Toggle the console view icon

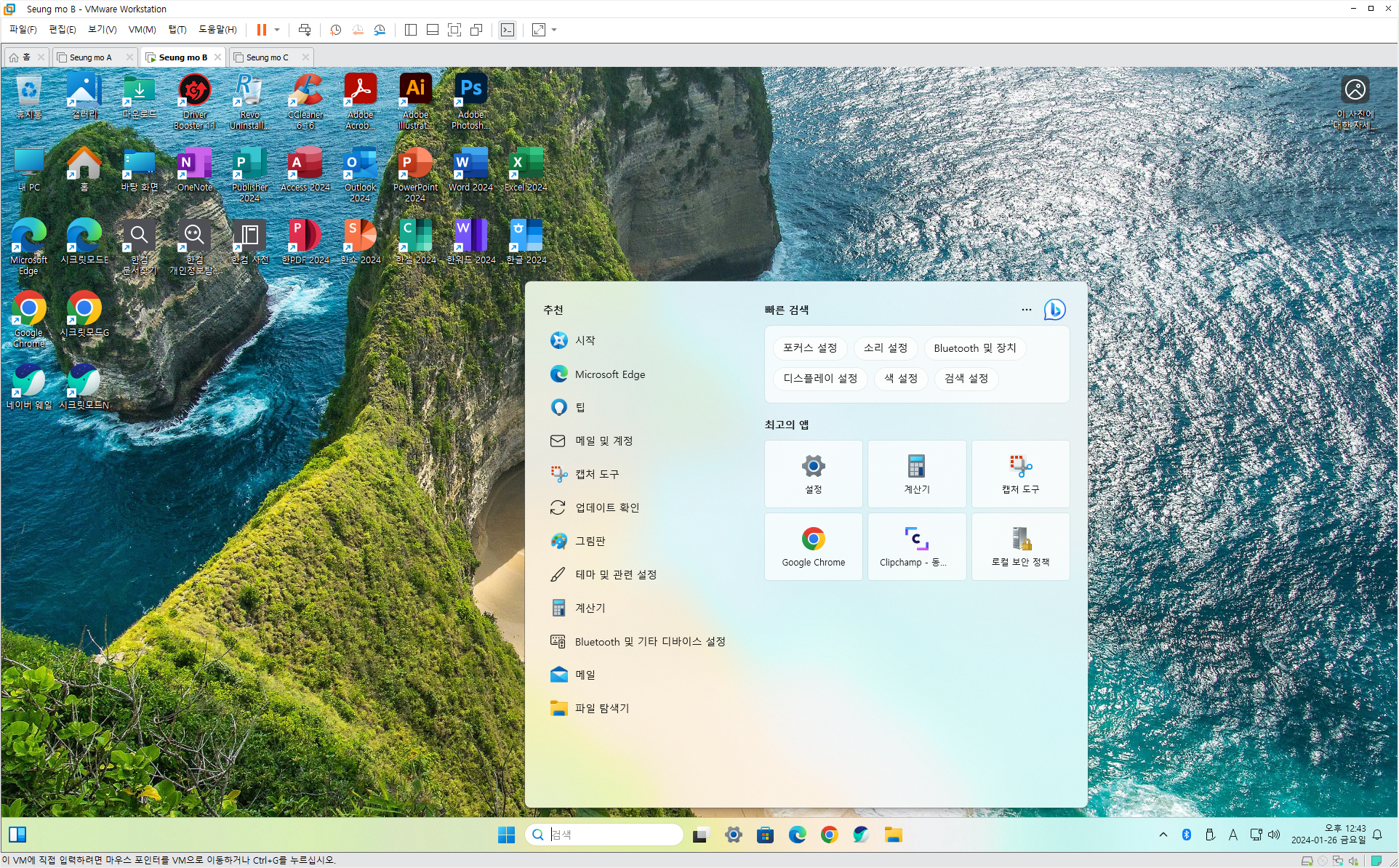508,30
